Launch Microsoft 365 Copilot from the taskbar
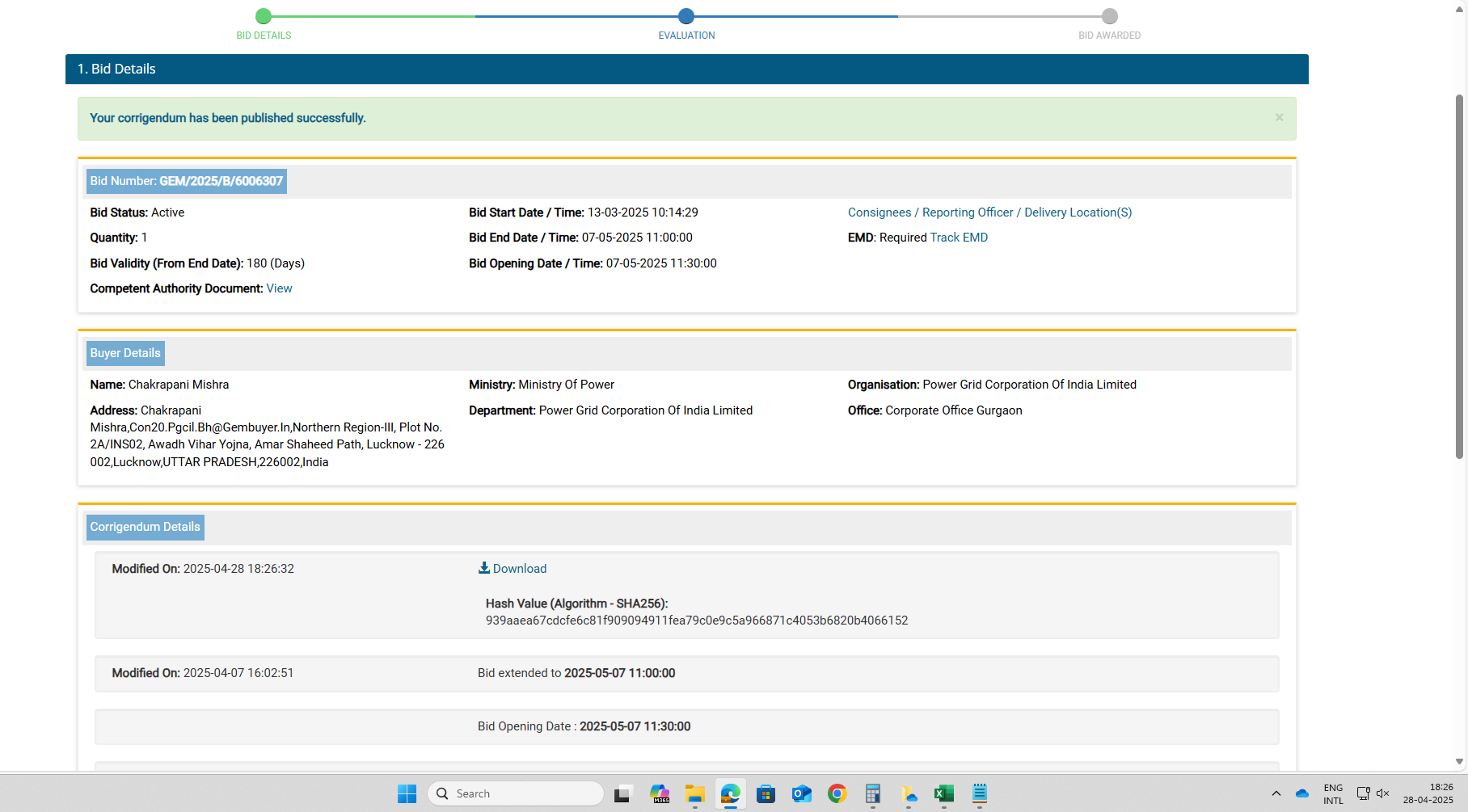This screenshot has width=1468, height=812. 660,793
